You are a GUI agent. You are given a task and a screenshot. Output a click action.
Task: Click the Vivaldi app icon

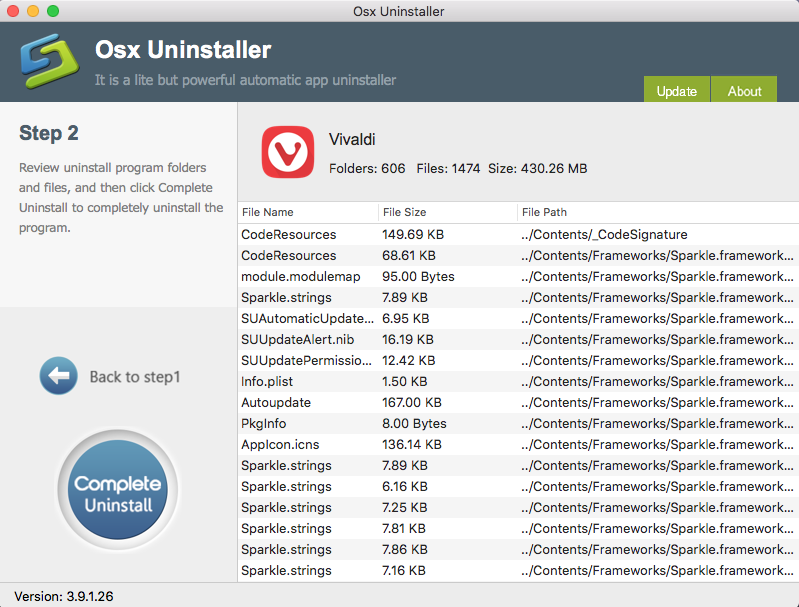tap(288, 153)
